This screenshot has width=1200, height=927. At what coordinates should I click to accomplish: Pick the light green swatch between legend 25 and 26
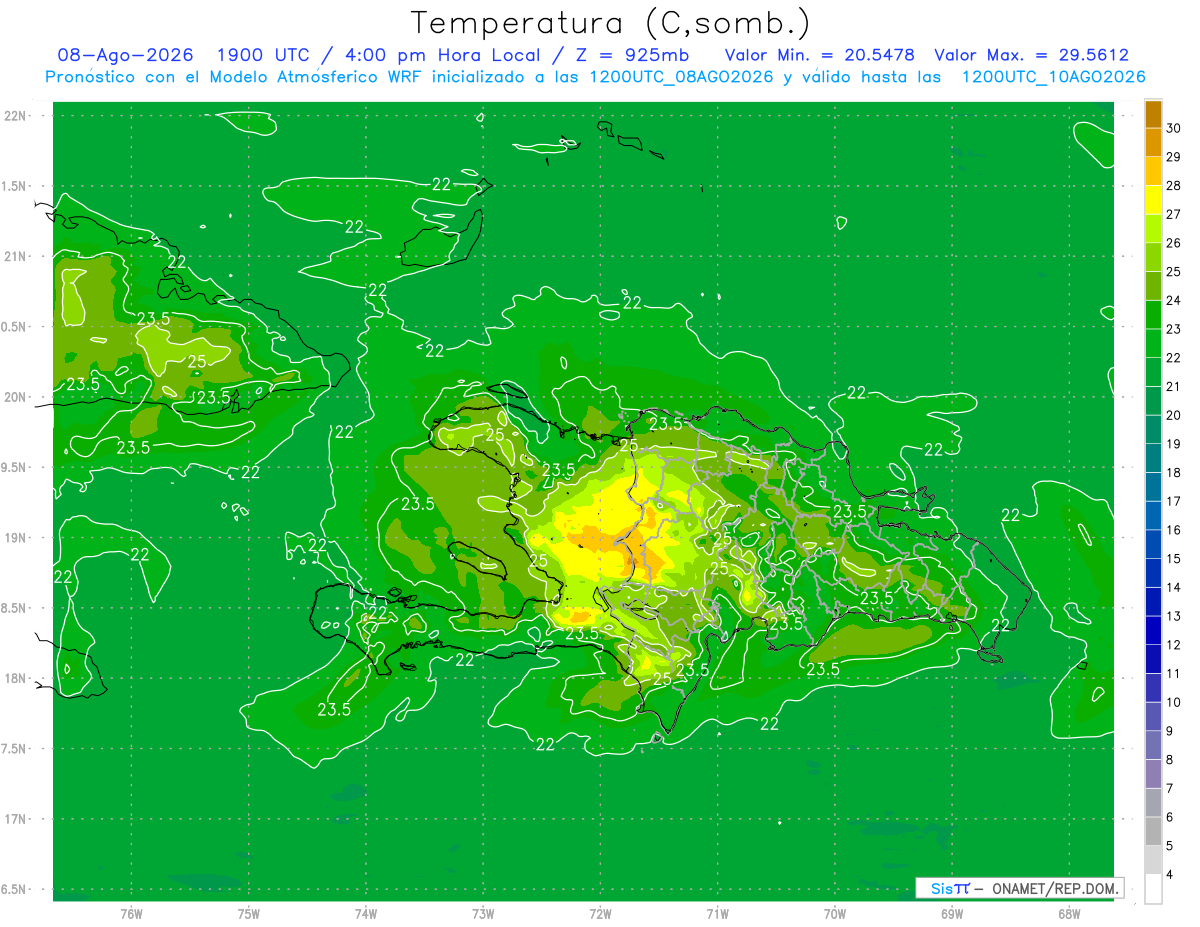tap(1154, 257)
